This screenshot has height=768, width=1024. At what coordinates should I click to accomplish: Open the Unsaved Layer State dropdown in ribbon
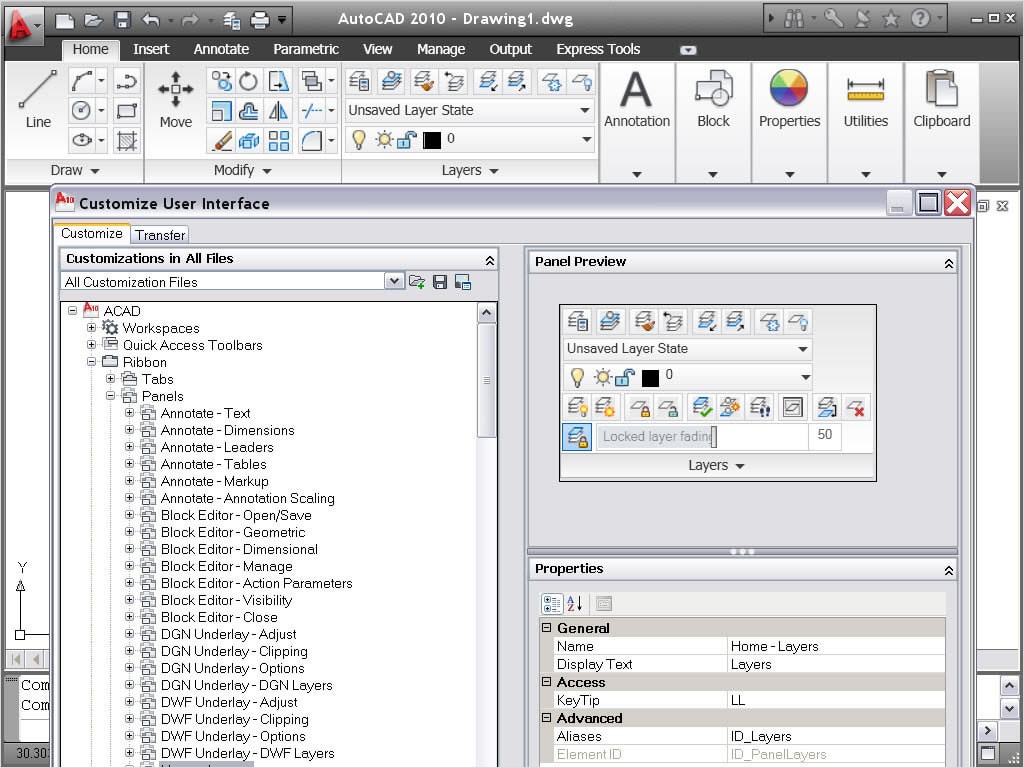[585, 111]
